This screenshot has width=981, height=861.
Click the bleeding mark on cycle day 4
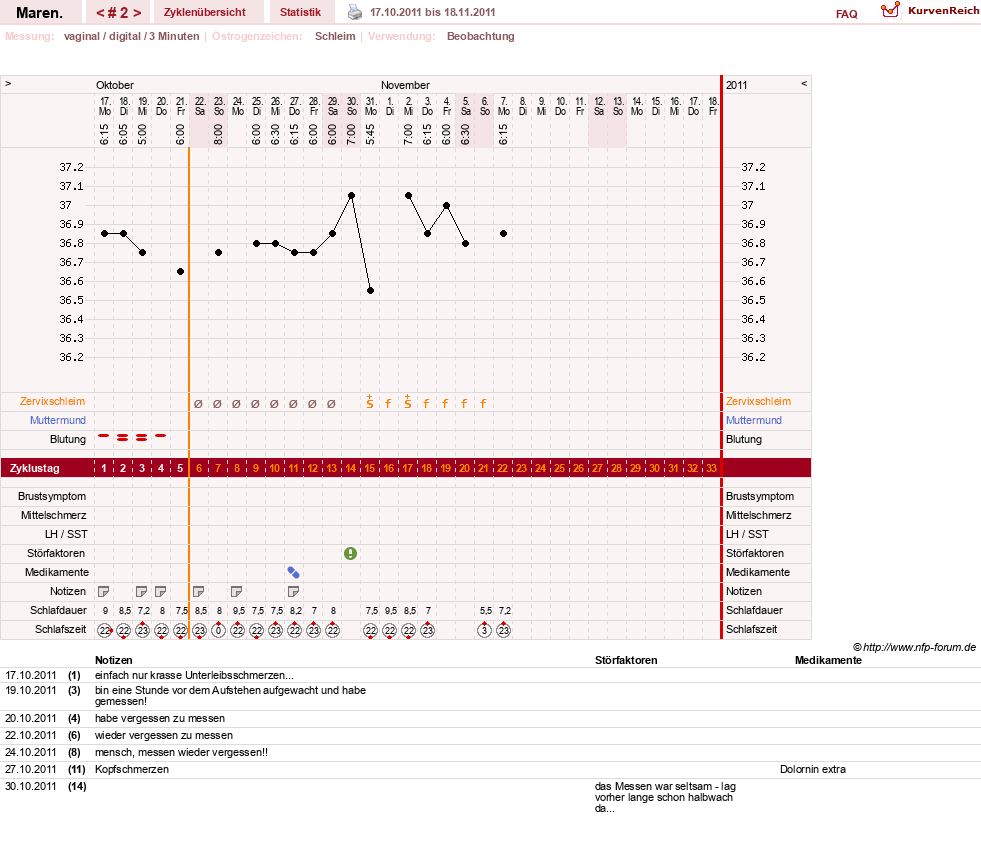(161, 436)
